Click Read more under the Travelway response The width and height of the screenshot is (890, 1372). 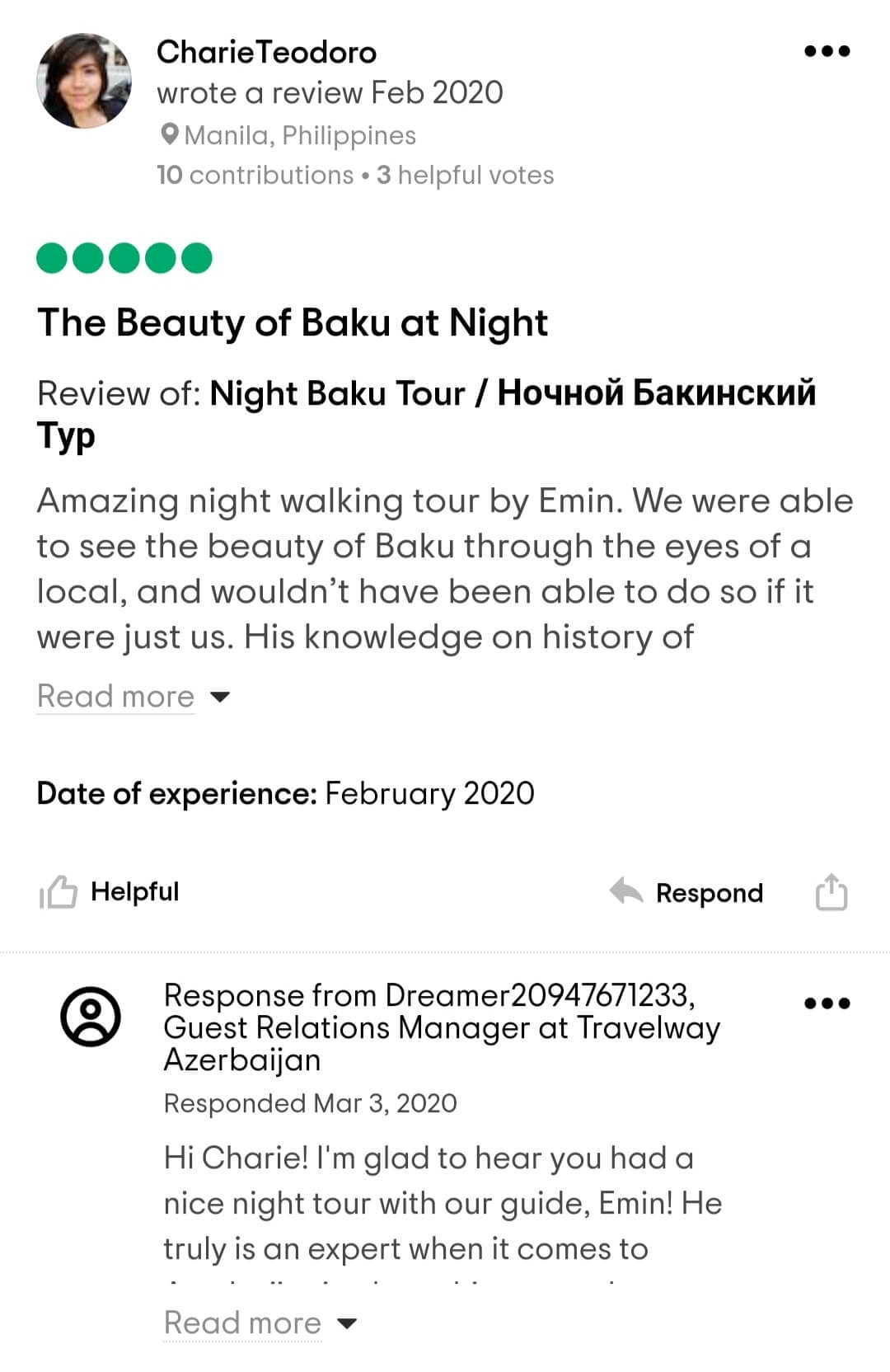tap(242, 1323)
